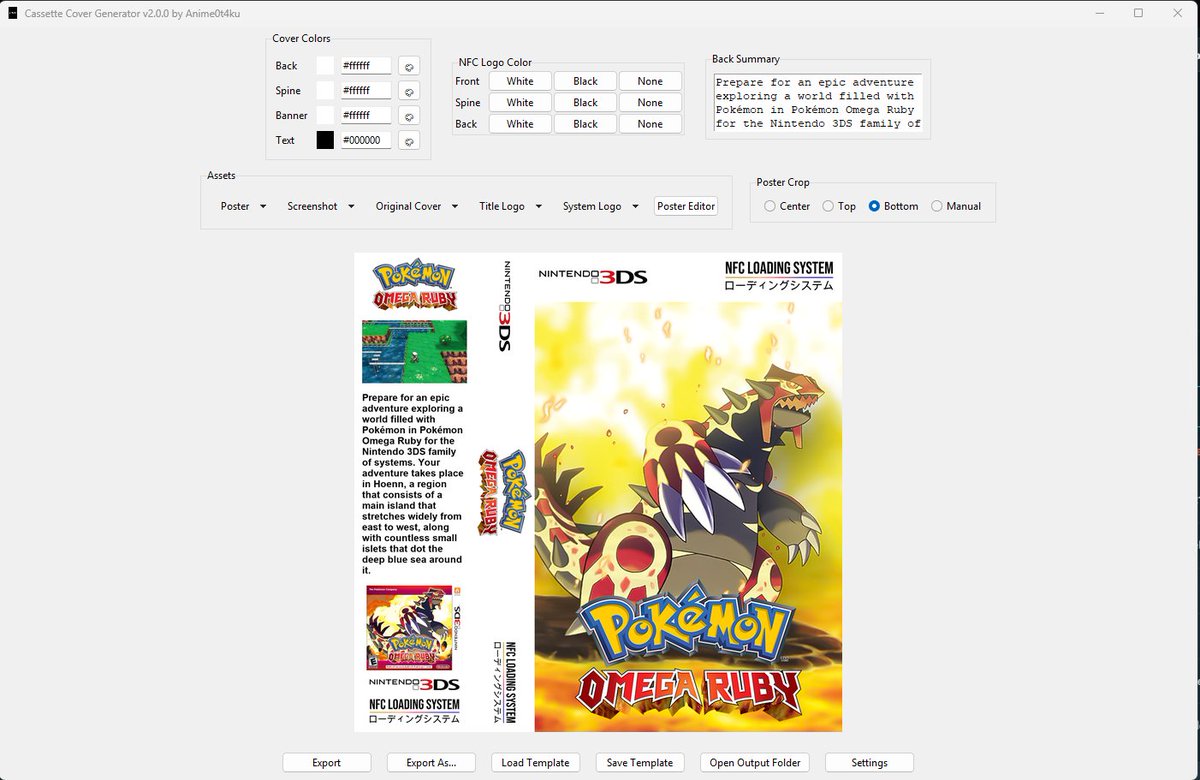The image size is (1200, 780).
Task: Click the app icon in title bar
Action: 12,13
